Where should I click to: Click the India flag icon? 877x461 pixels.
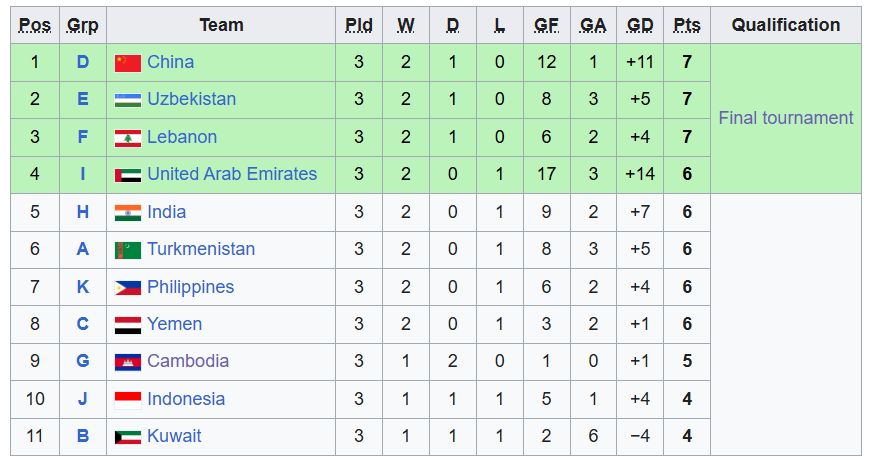pyautogui.click(x=128, y=213)
